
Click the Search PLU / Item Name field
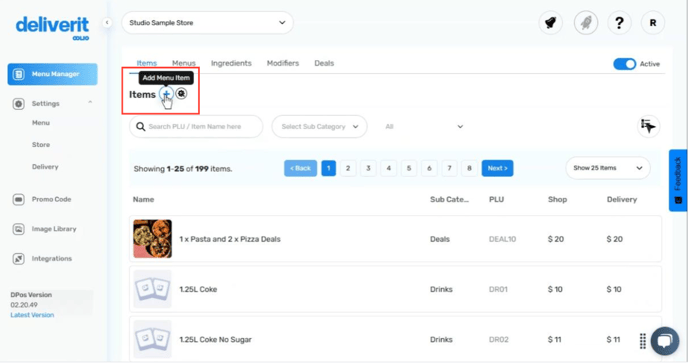pos(196,126)
